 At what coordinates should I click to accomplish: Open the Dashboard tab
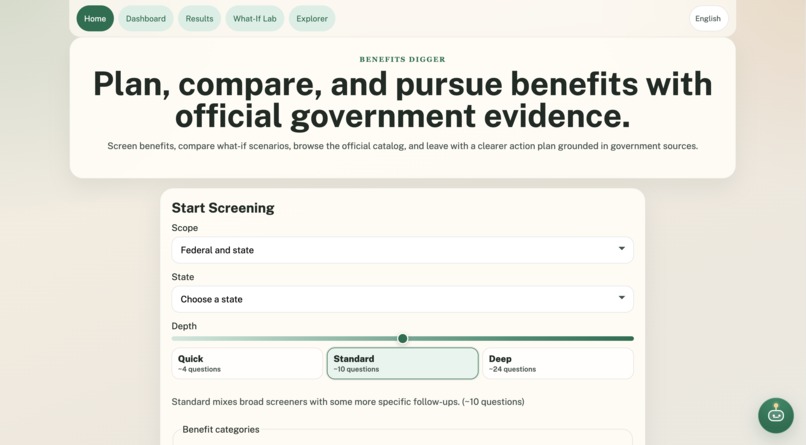point(146,18)
